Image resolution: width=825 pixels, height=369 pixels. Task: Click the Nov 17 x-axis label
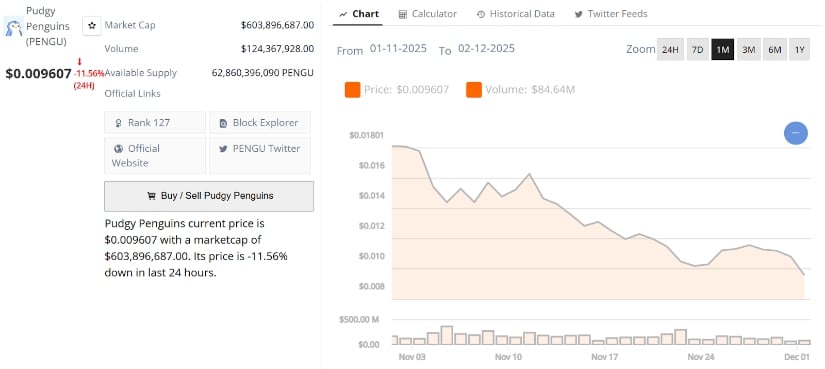click(605, 357)
